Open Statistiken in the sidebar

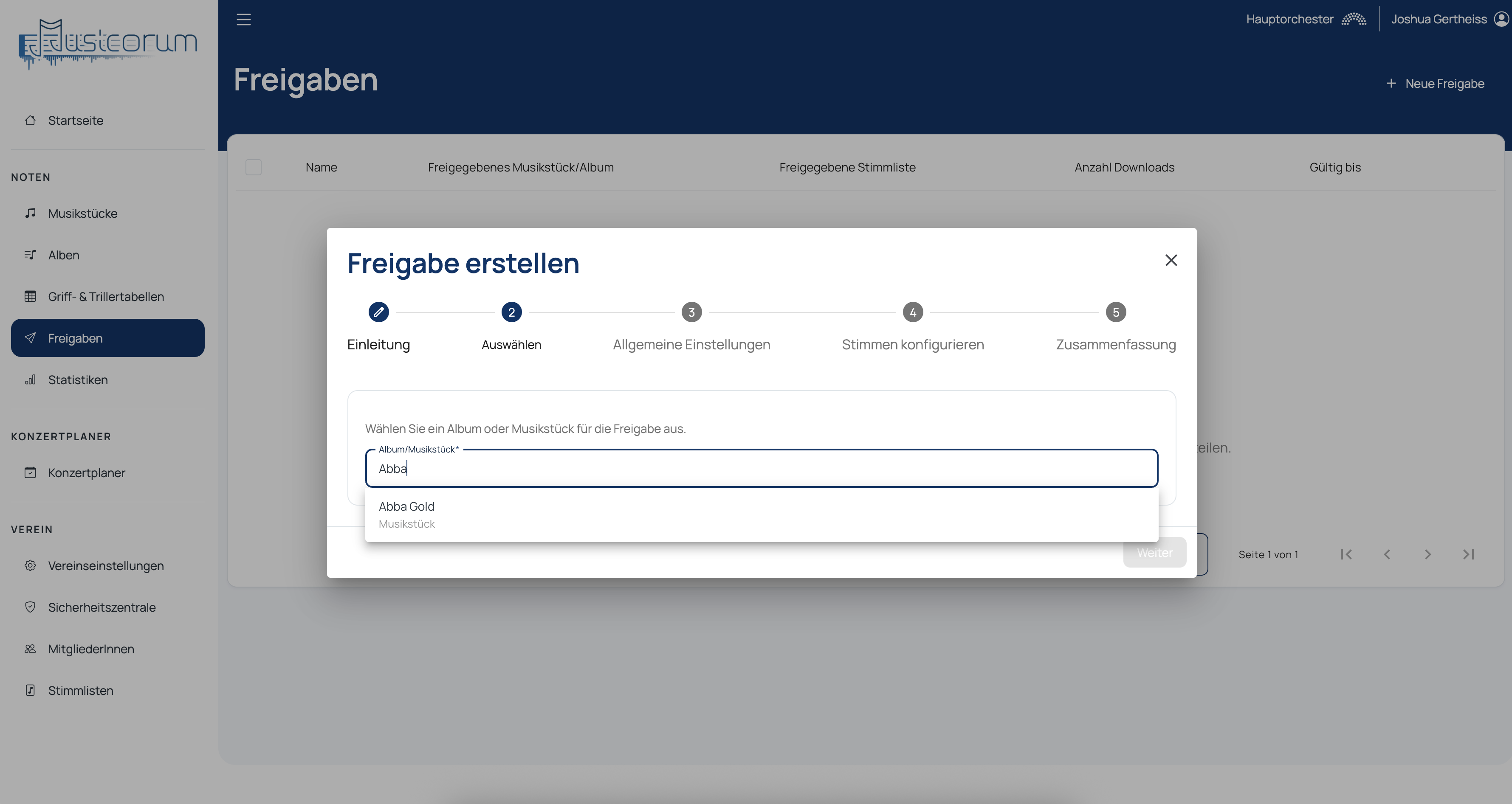click(x=77, y=380)
